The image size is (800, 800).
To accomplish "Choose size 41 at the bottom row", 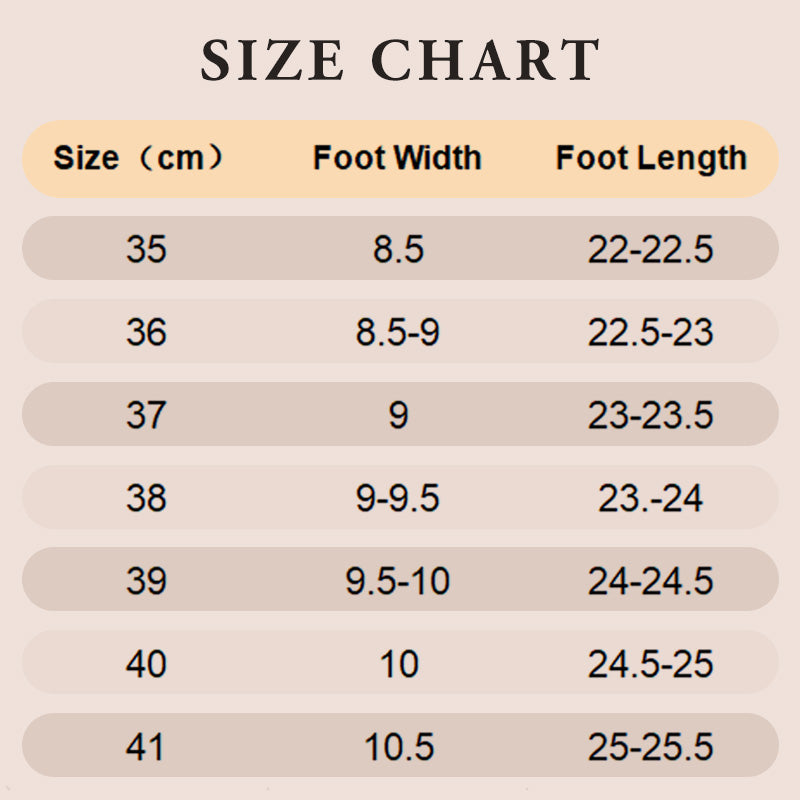I will click(146, 747).
